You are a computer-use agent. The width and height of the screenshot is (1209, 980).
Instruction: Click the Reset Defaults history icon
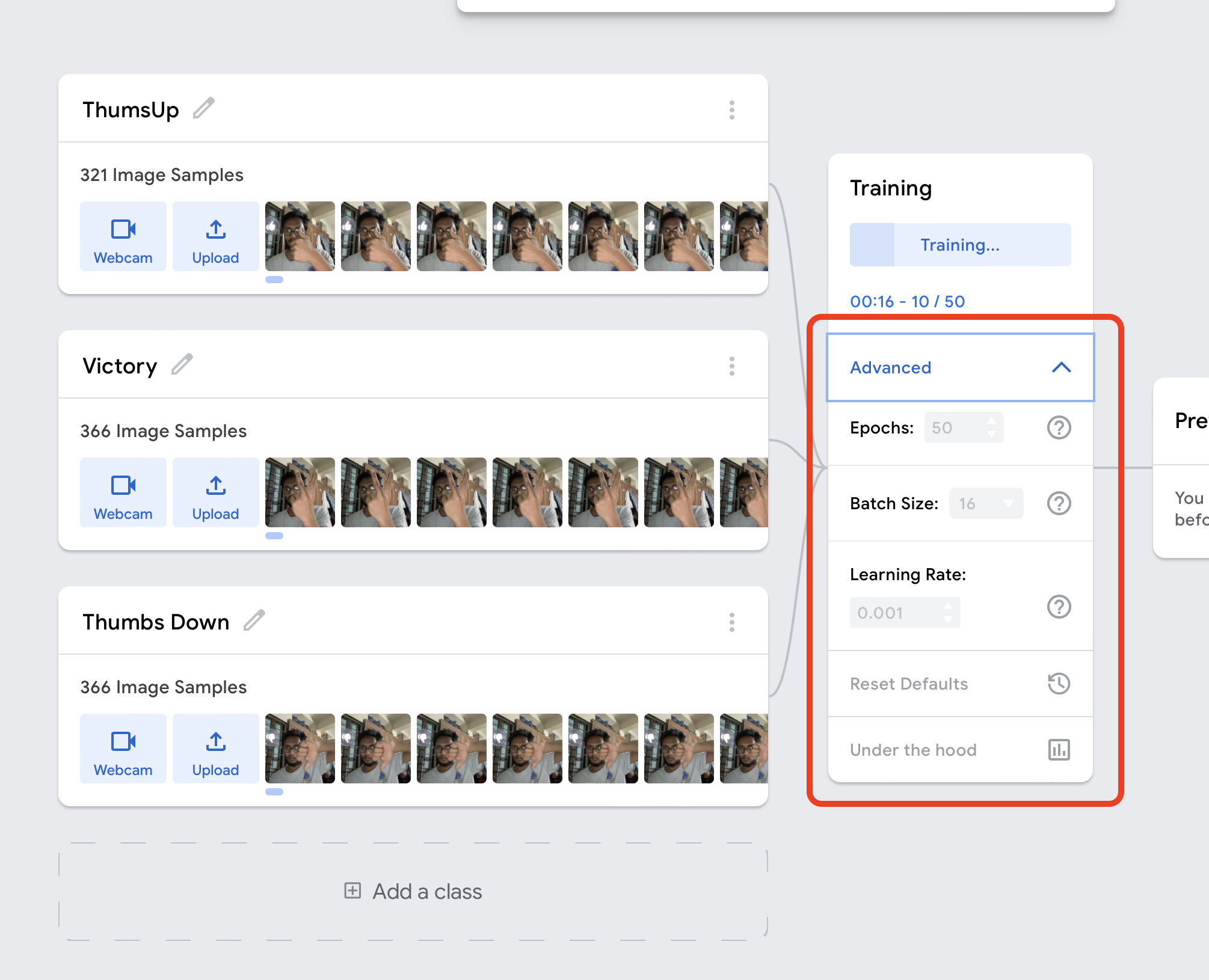click(x=1059, y=684)
